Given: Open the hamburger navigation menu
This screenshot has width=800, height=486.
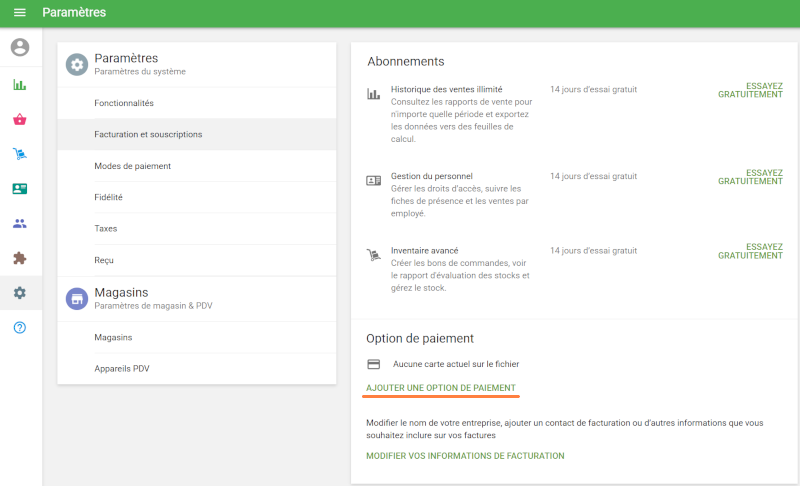Looking at the screenshot, I should (20, 13).
